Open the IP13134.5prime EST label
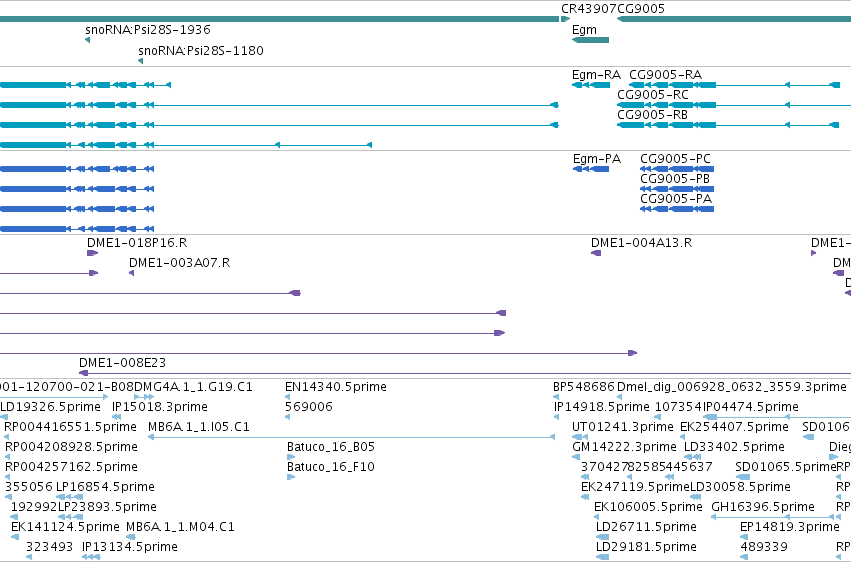The image size is (851, 562). click(x=130, y=548)
